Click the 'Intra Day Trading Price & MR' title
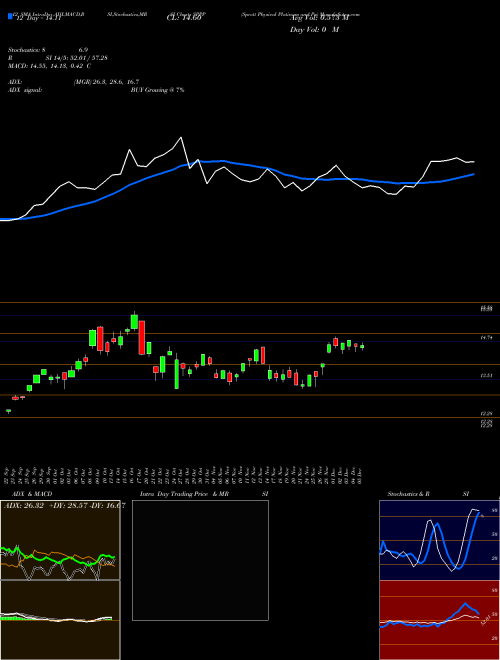500x660 pixels. [x=184, y=494]
